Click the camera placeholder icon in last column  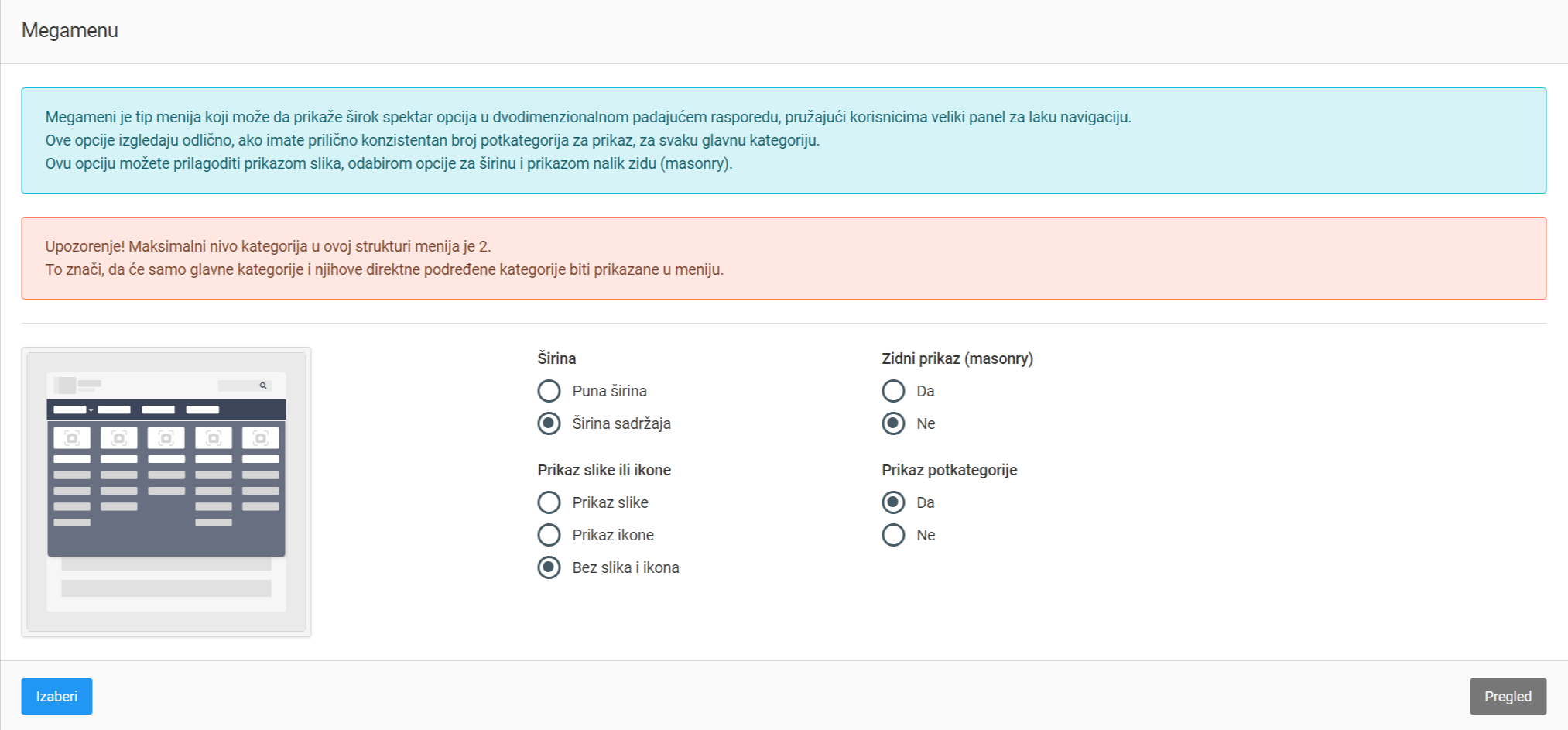[x=262, y=436]
